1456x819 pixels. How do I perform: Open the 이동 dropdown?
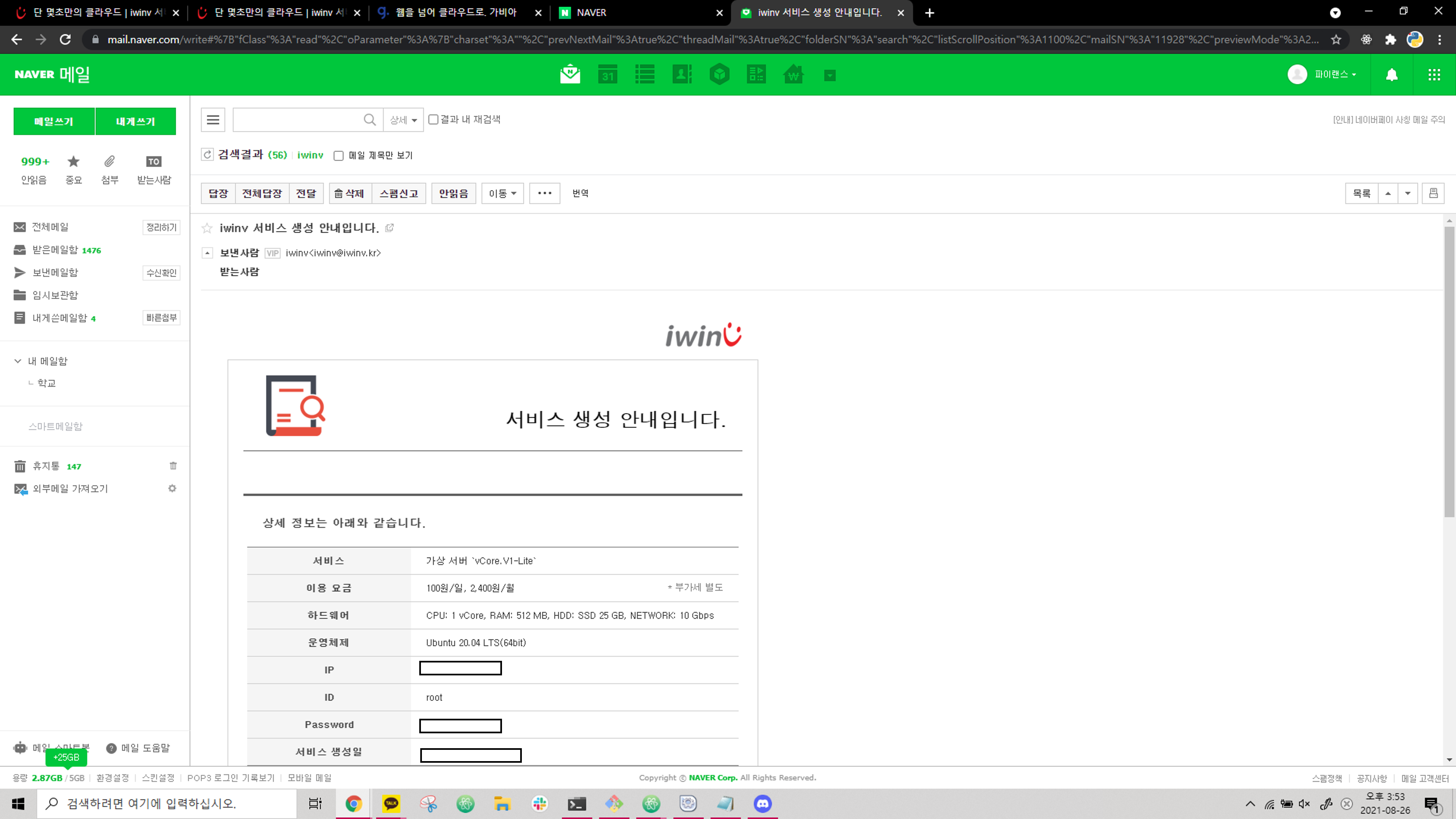coord(502,193)
